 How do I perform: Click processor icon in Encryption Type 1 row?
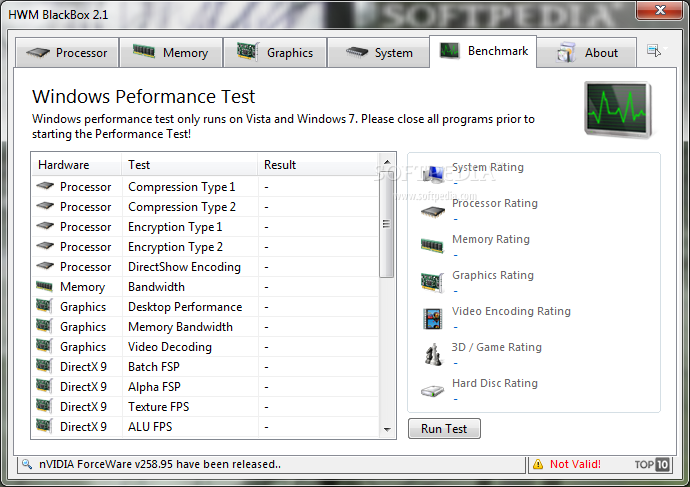click(45, 226)
